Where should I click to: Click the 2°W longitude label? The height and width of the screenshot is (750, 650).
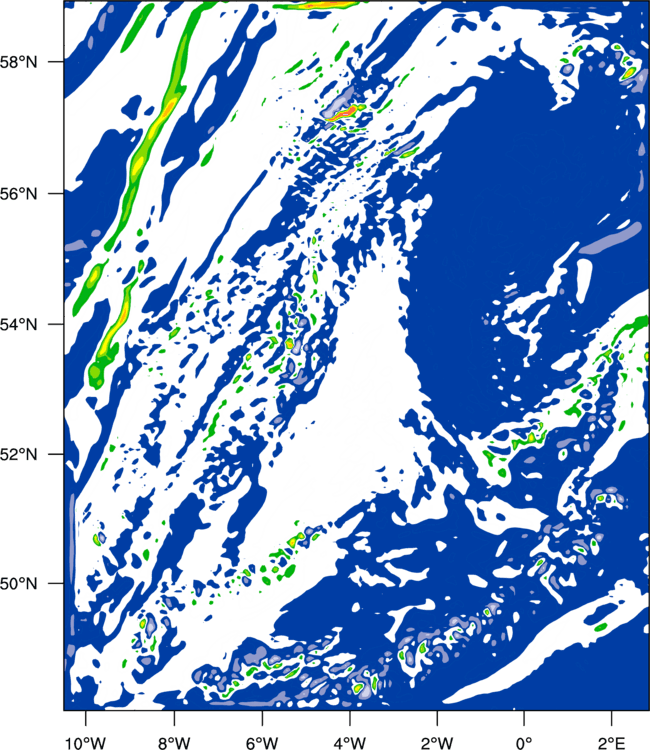click(437, 743)
